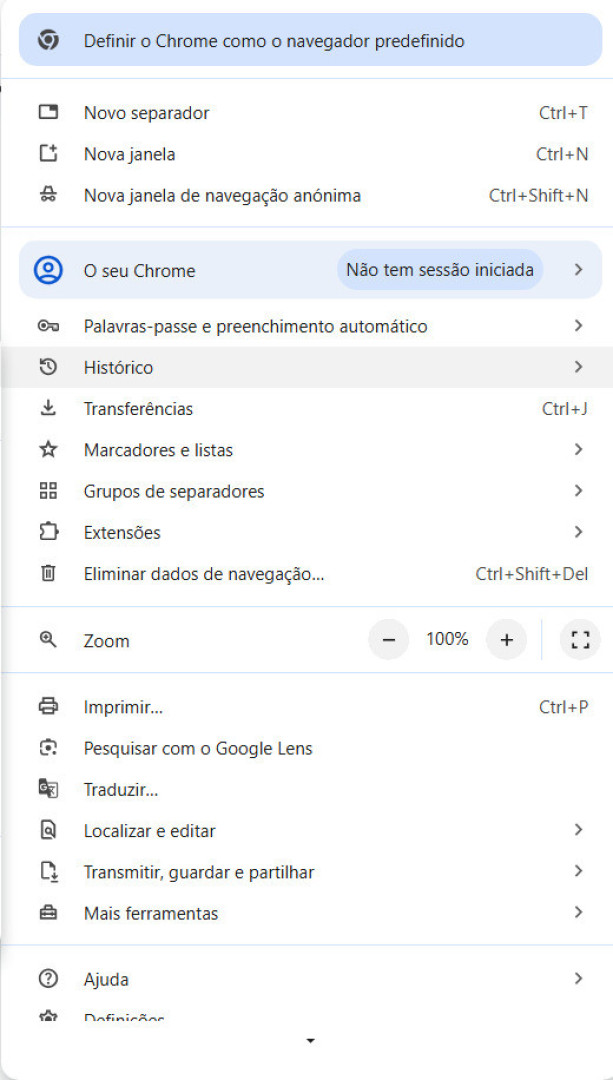The width and height of the screenshot is (613, 1080).
Task: Select the printer icon next to Imprimir
Action: [x=48, y=706]
